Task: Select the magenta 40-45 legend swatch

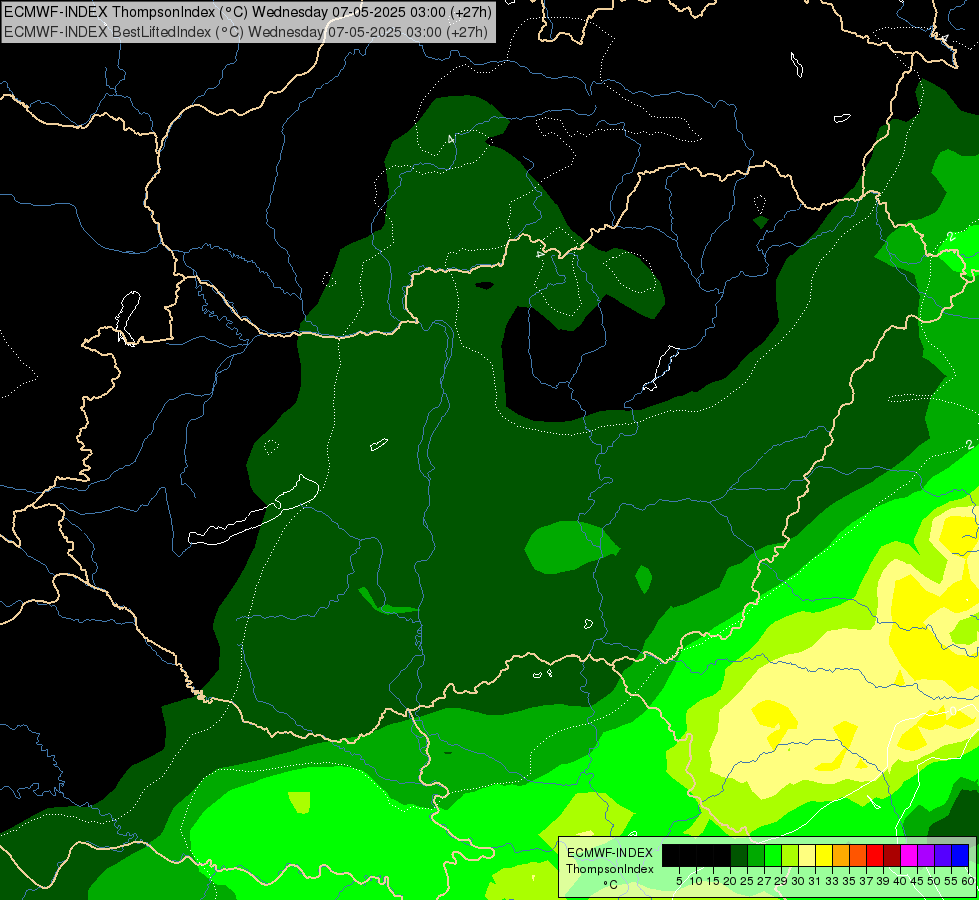Action: (x=909, y=855)
